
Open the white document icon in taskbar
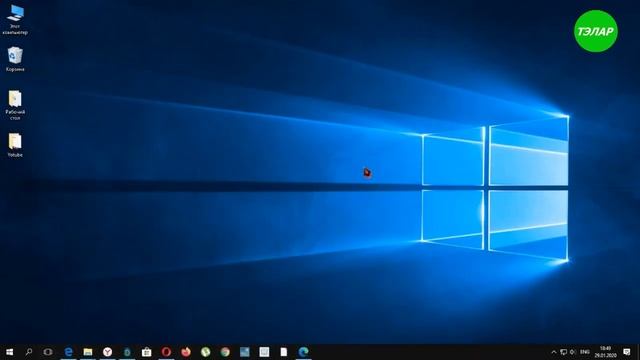284,352
